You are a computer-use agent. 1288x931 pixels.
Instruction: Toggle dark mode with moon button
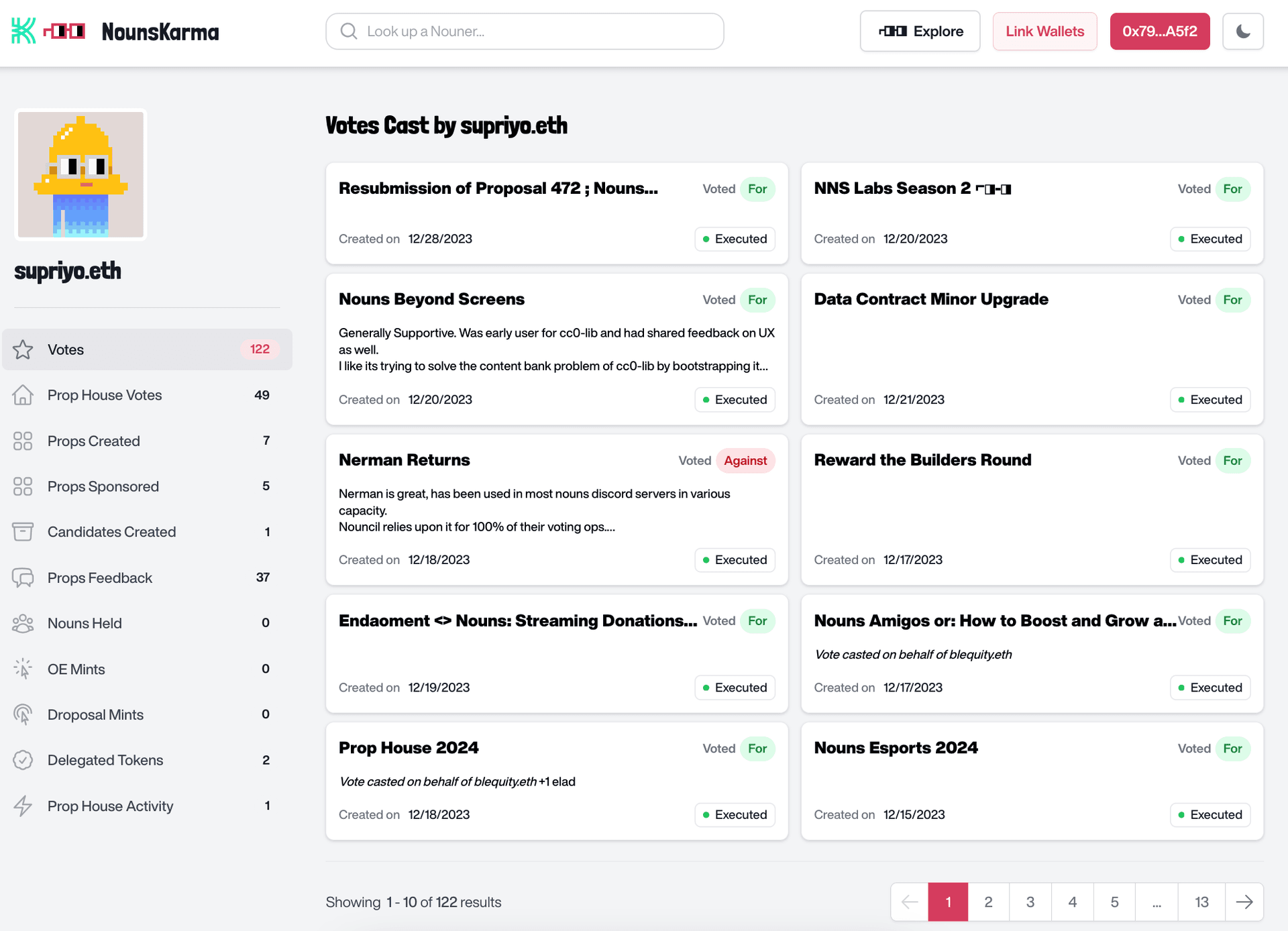[1242, 32]
